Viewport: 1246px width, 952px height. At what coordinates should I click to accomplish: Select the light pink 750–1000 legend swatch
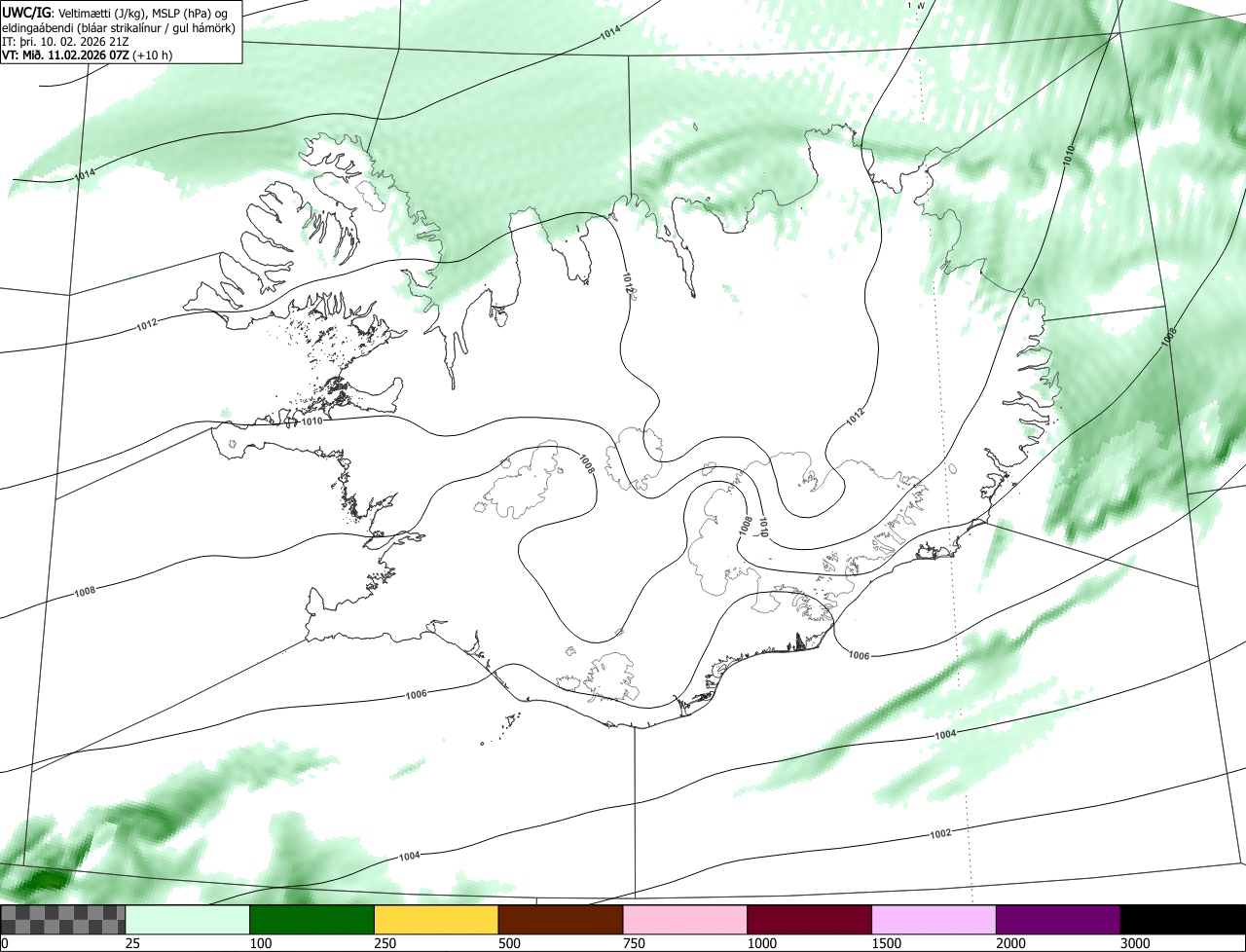pos(685,920)
